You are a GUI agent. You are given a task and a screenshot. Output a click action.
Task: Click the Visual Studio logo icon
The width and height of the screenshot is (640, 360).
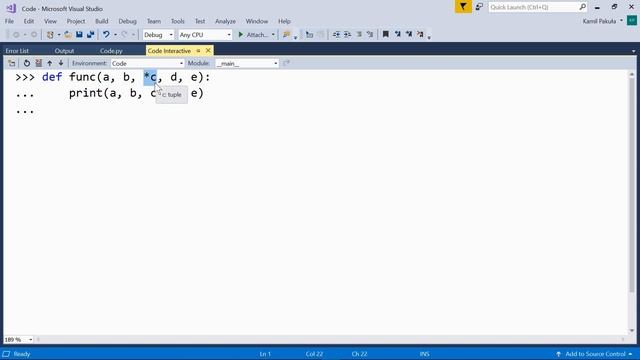point(11,8)
